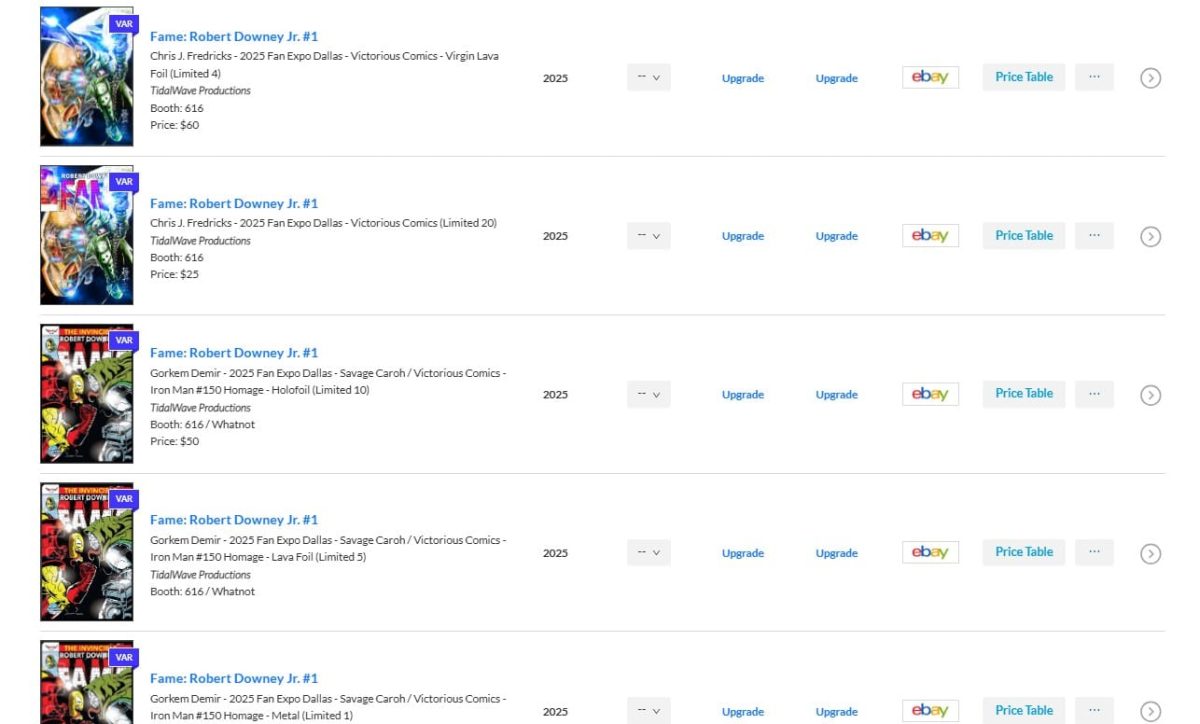This screenshot has width=1200, height=724.
Task: Click eBay icon for Holofoil Limited 10 variant
Action: pyautogui.click(x=930, y=394)
